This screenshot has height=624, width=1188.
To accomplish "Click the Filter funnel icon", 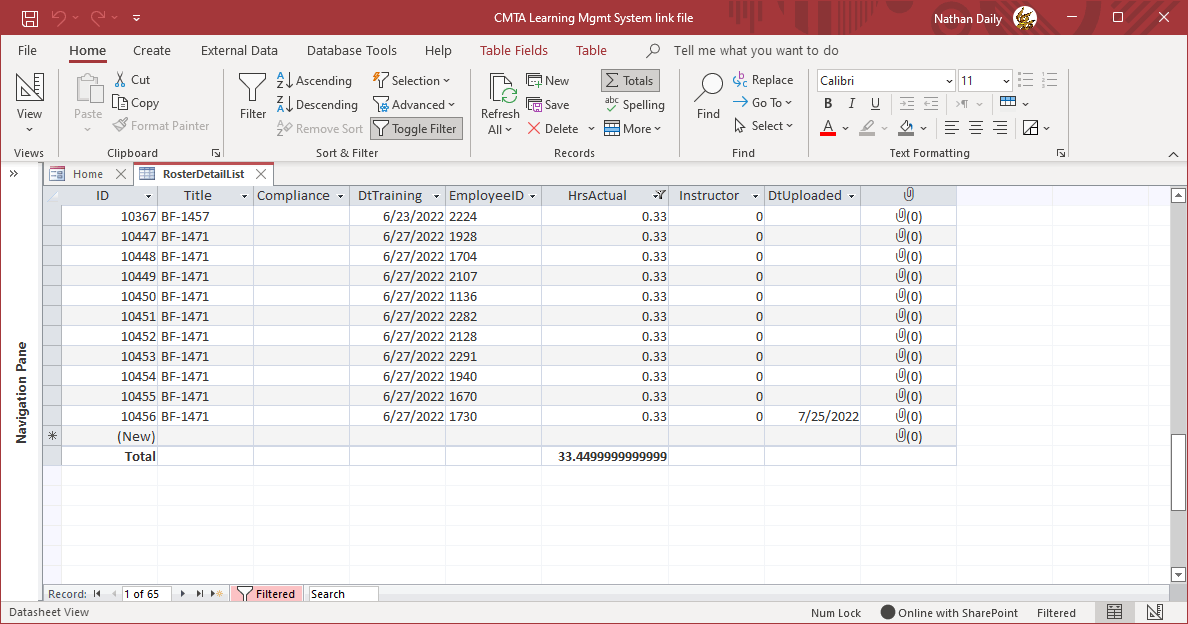I will point(253,88).
